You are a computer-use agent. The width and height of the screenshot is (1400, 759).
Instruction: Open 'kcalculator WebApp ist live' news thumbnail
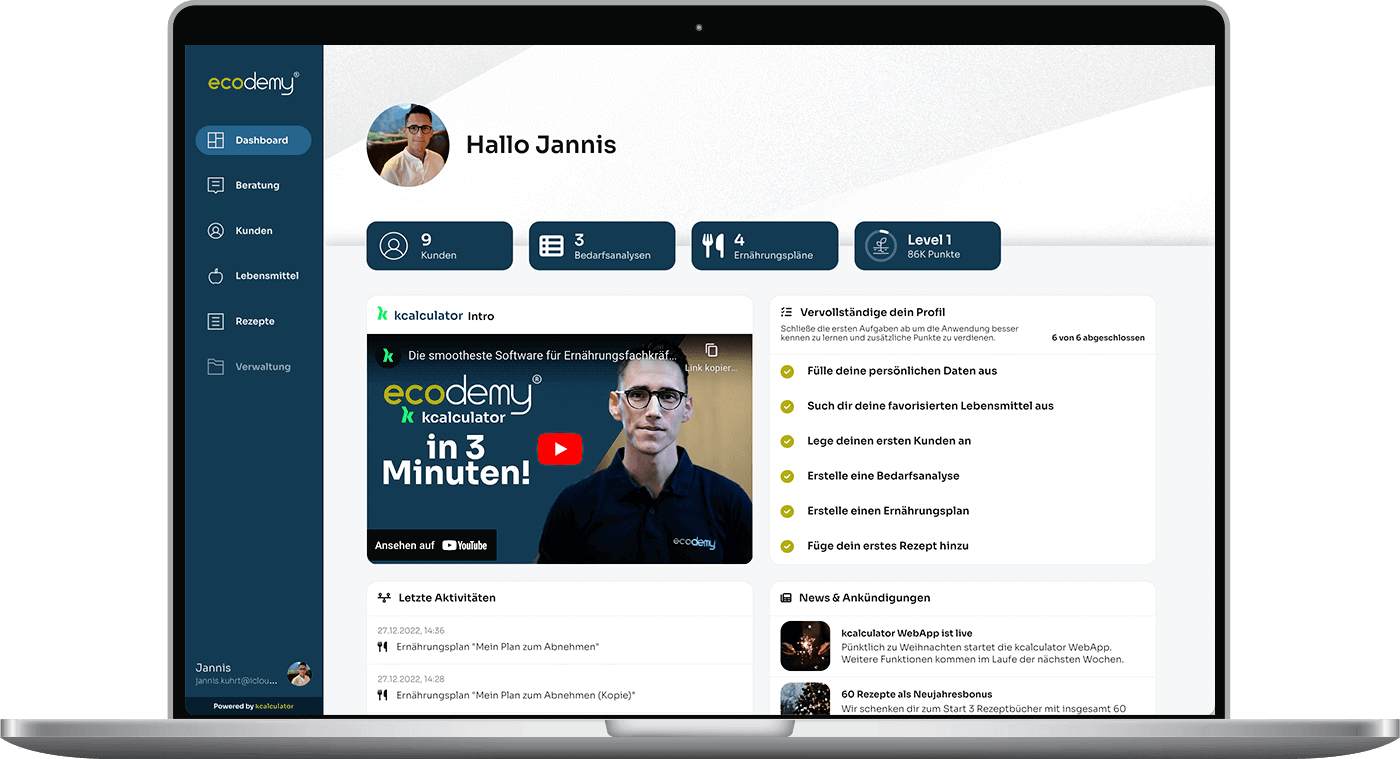coord(805,646)
